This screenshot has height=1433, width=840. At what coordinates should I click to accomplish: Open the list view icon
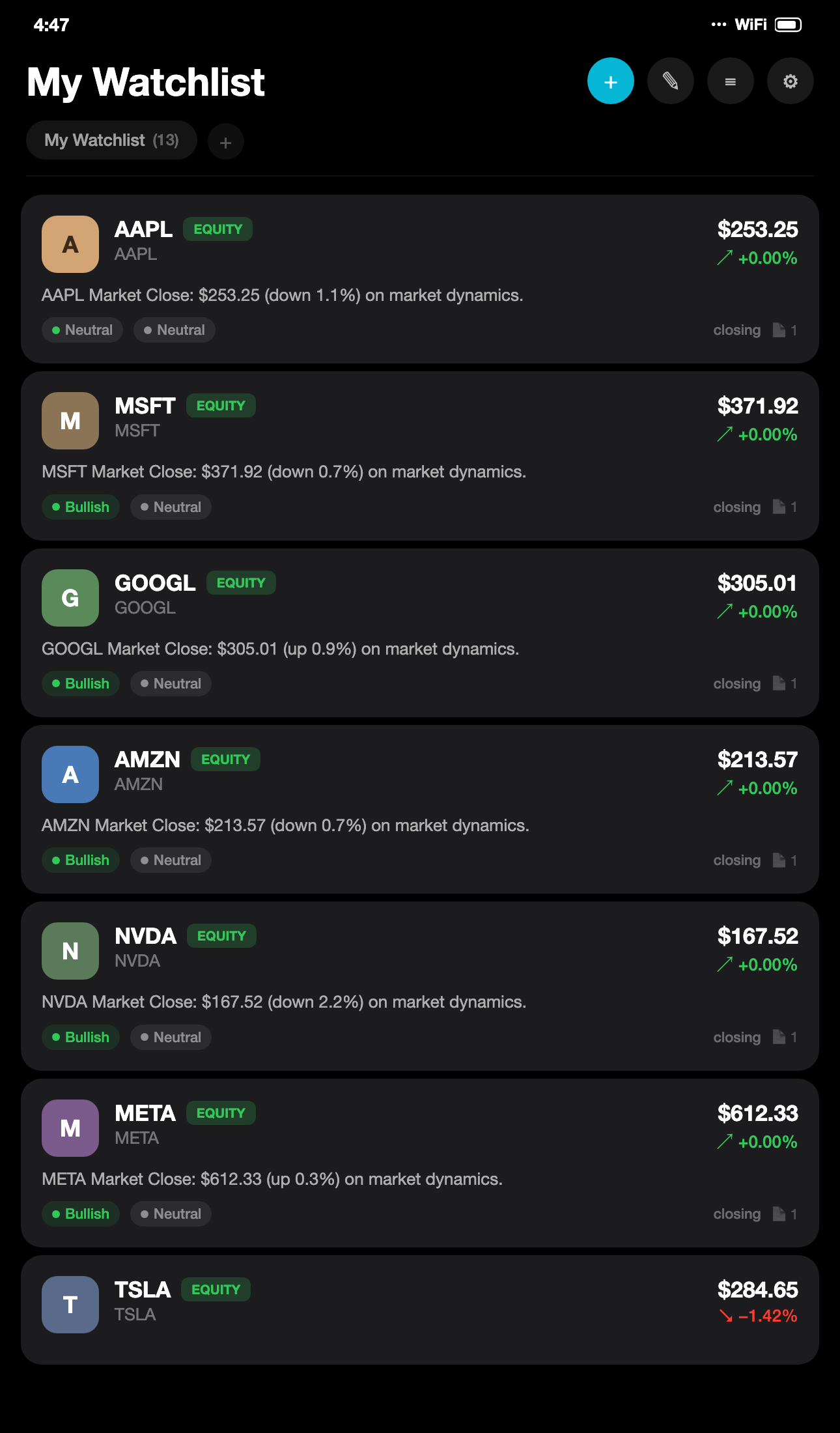[730, 81]
